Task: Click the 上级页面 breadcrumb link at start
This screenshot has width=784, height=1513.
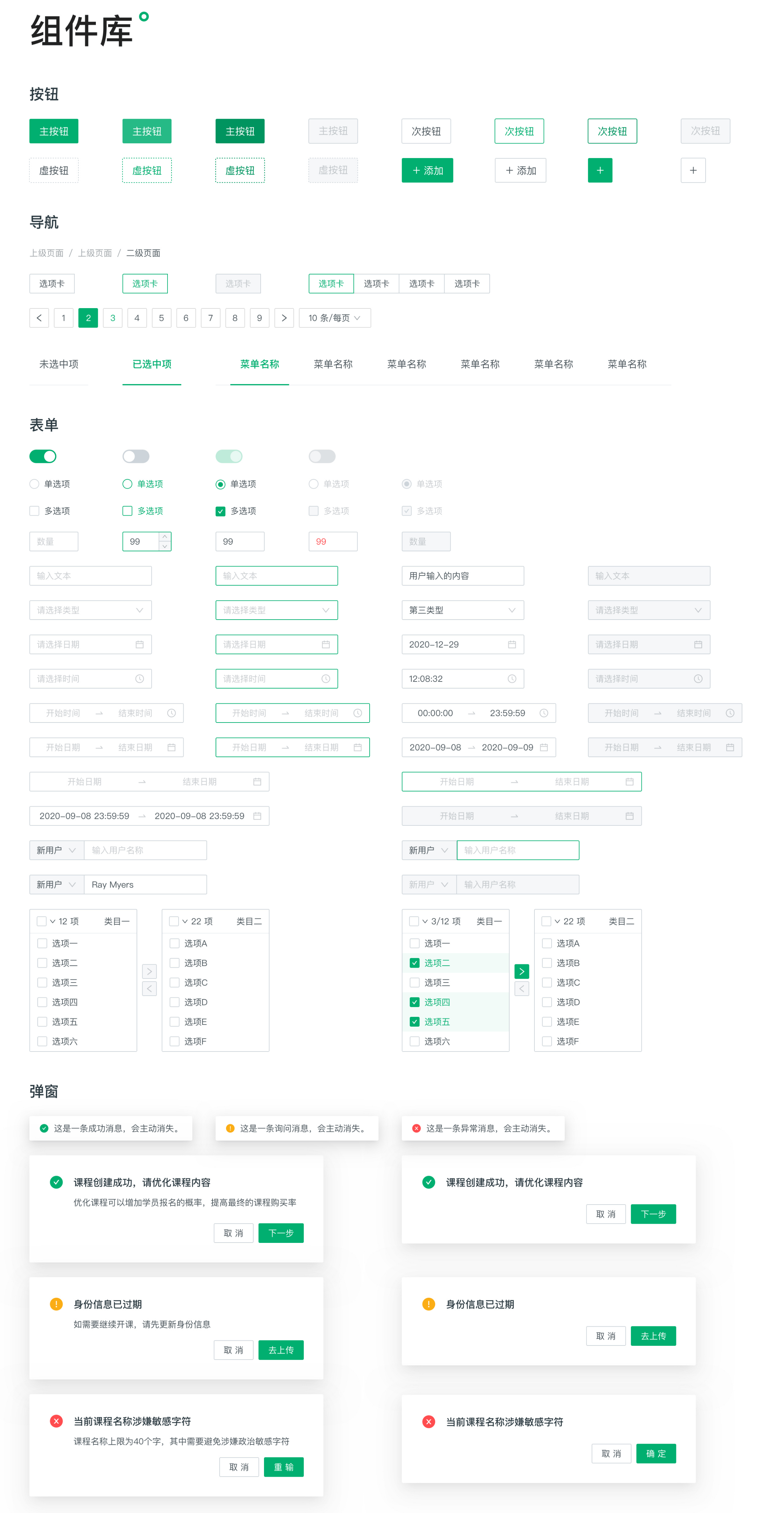Action: (x=46, y=253)
